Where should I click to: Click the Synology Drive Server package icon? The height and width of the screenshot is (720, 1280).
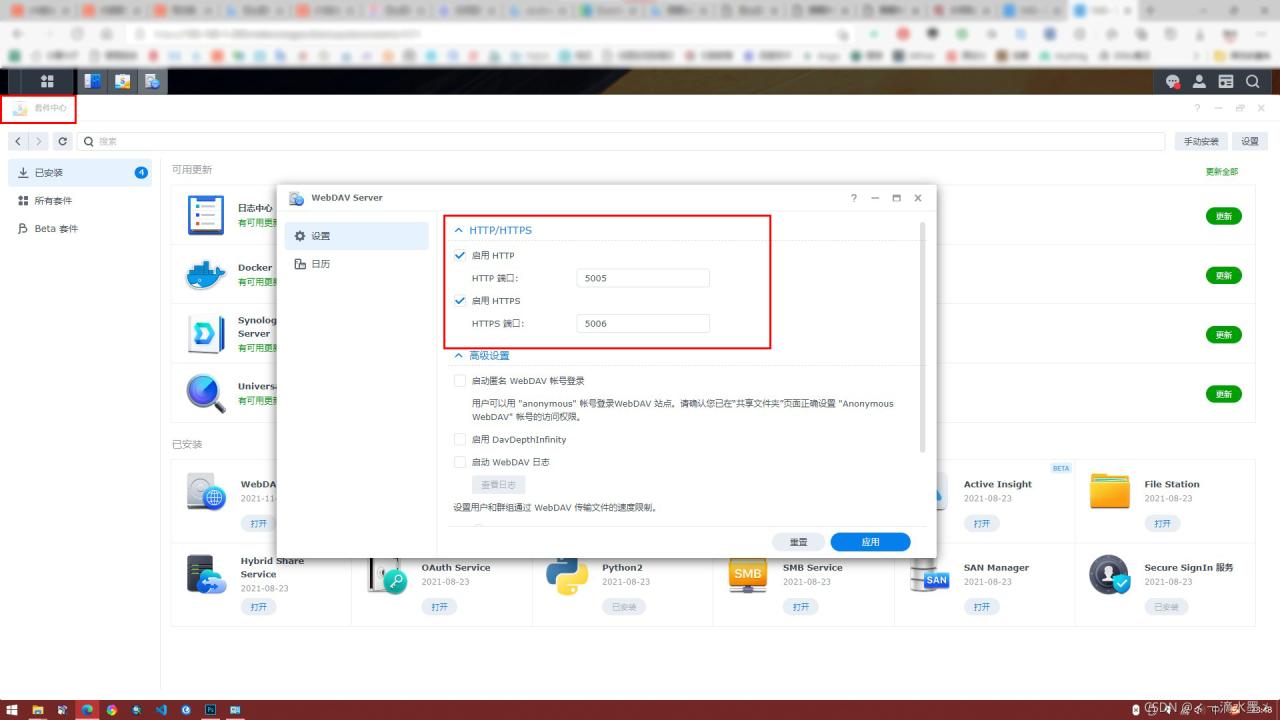[206, 334]
